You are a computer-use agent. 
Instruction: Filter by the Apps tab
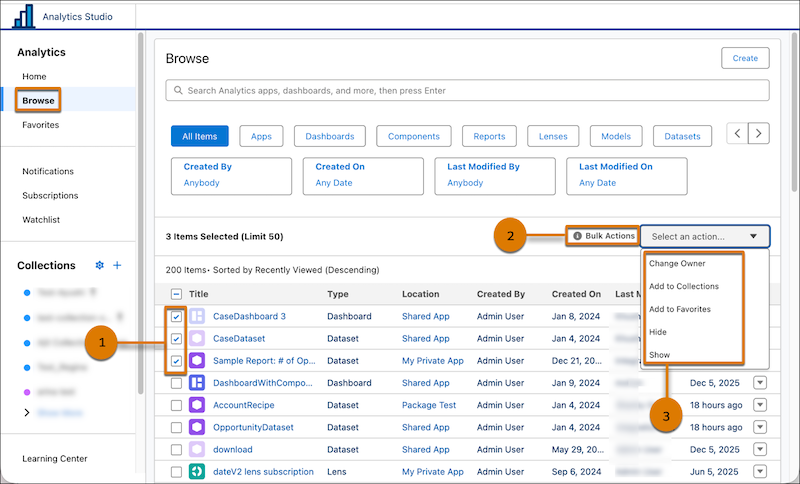(261, 136)
